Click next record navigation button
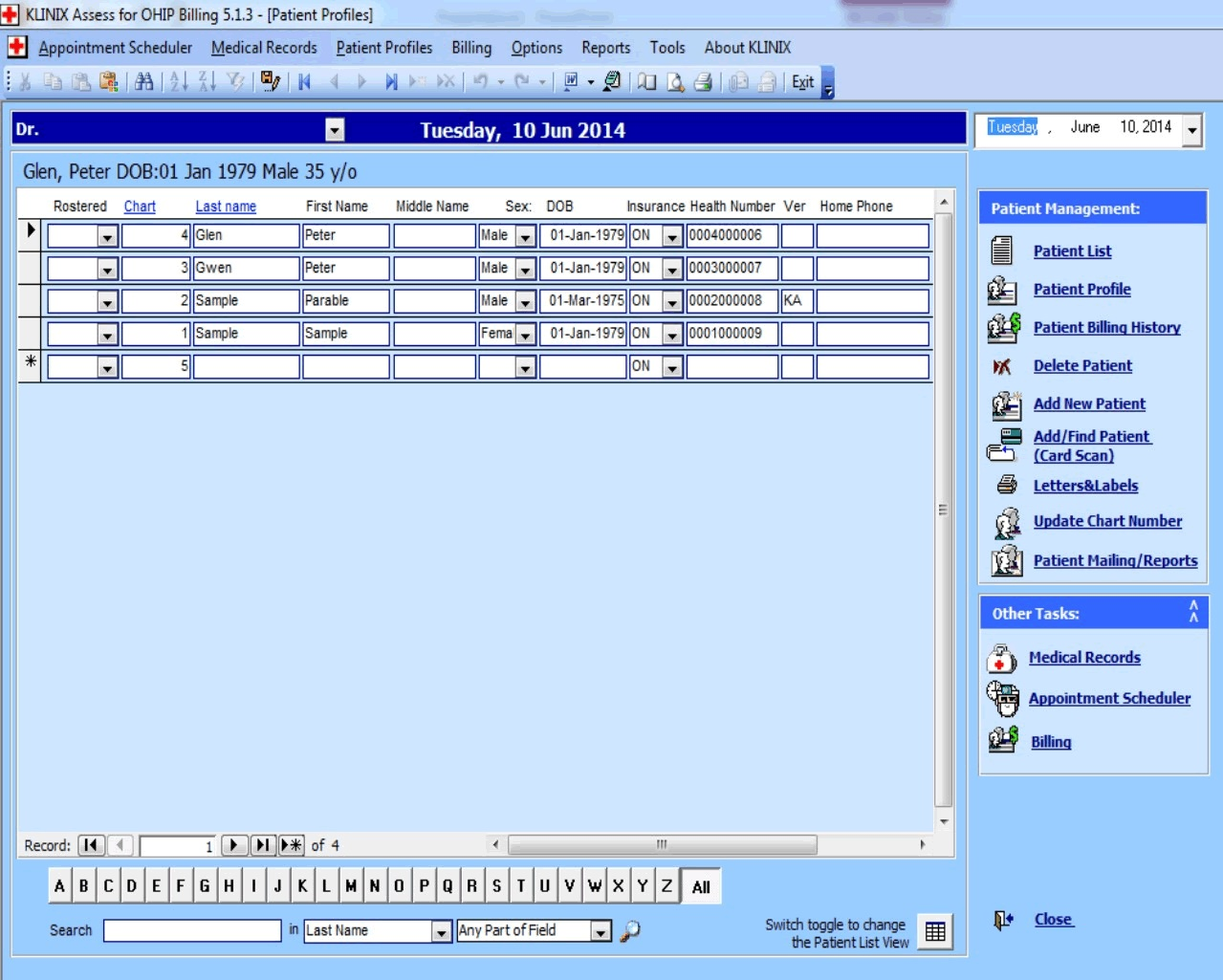 pyautogui.click(x=234, y=845)
